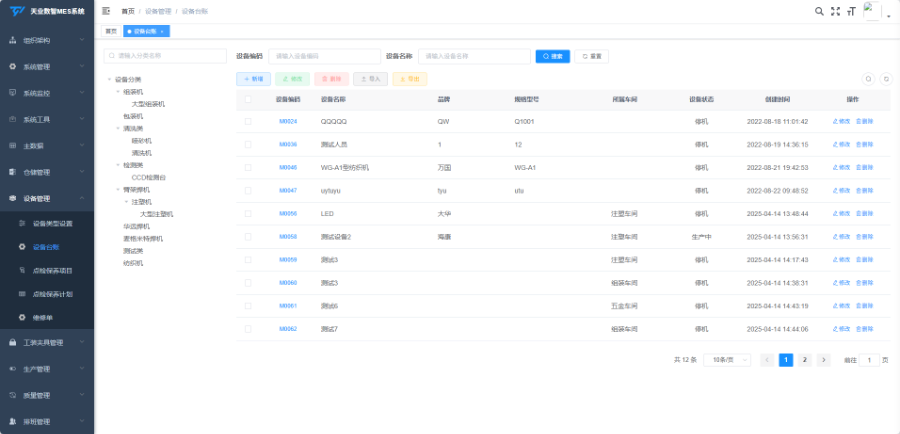Image resolution: width=900 pixels, height=434 pixels.
Task: Tick the checkbox for row M0024
Action: (x=248, y=122)
